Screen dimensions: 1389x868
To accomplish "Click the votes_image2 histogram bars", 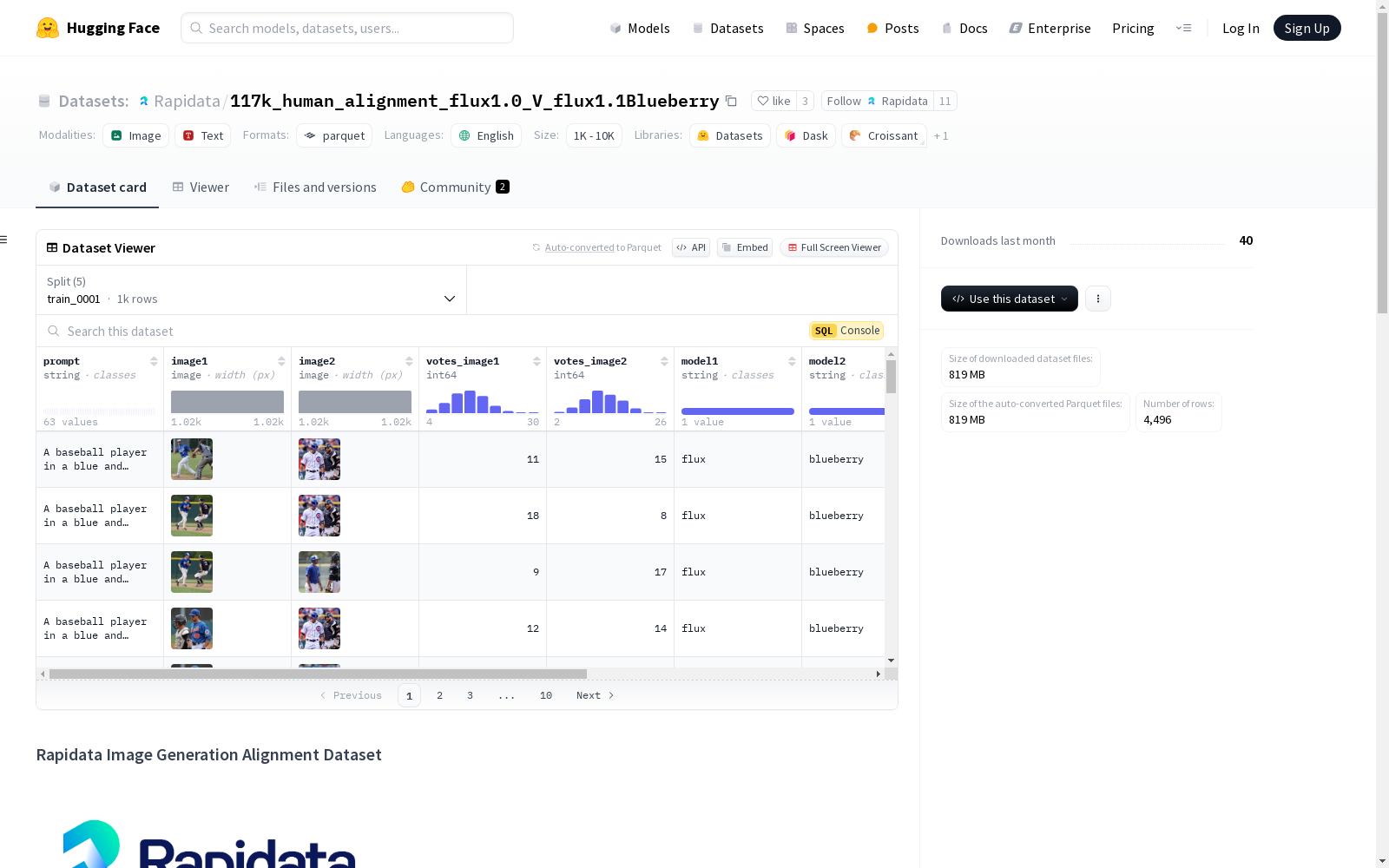I will pos(610,401).
